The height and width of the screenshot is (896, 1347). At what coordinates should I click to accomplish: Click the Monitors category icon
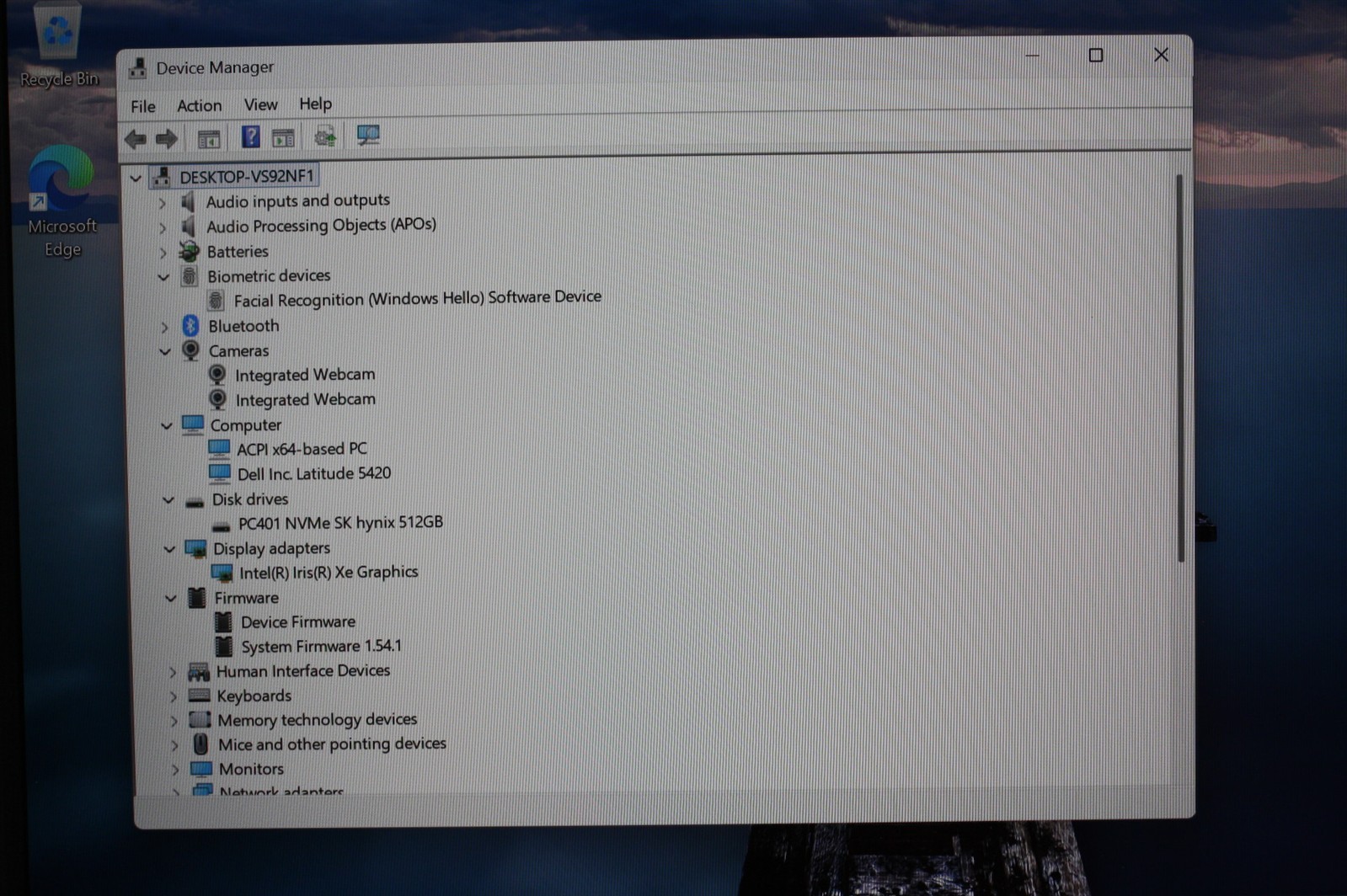[200, 769]
